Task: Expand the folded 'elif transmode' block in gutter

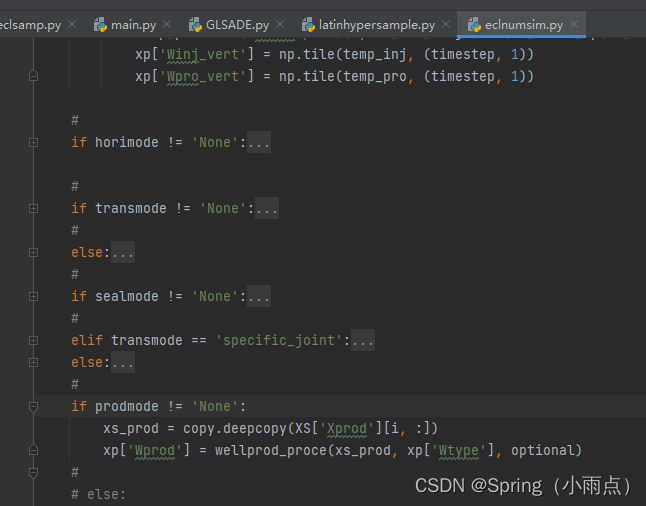Action: tap(34, 340)
